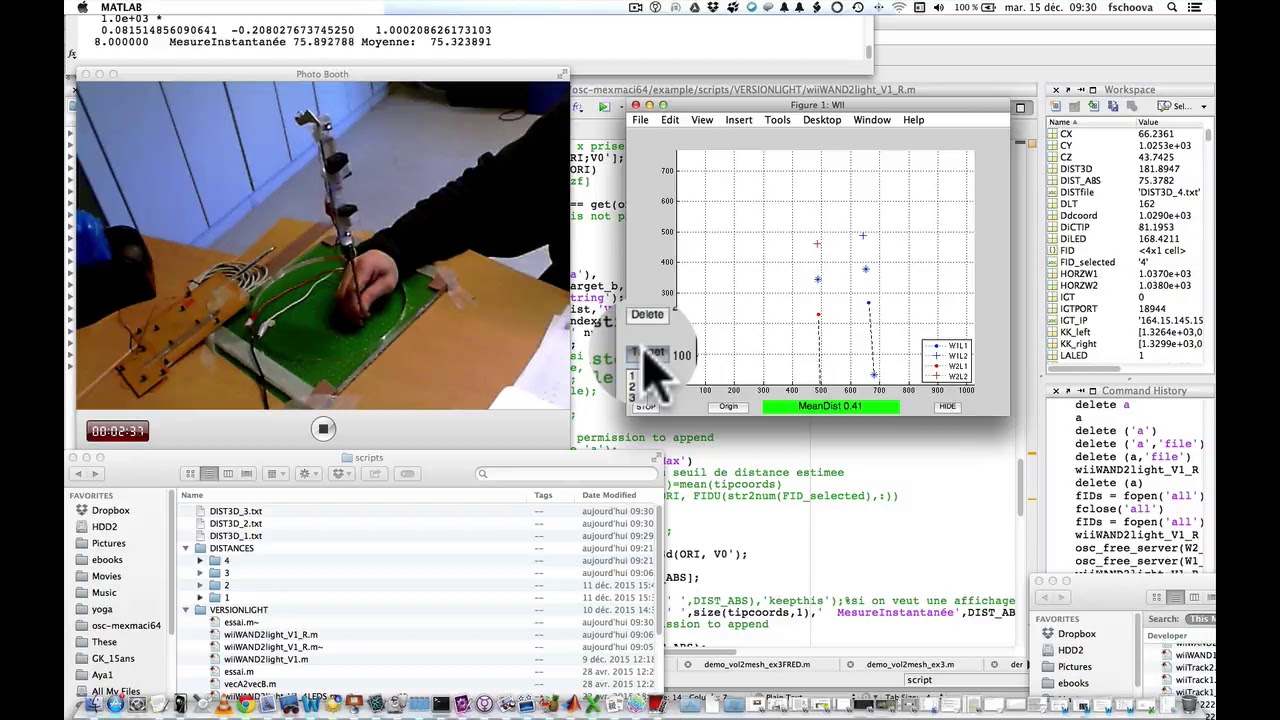Open View menu in Figure 1
This screenshot has width=1280, height=720.
click(x=702, y=120)
